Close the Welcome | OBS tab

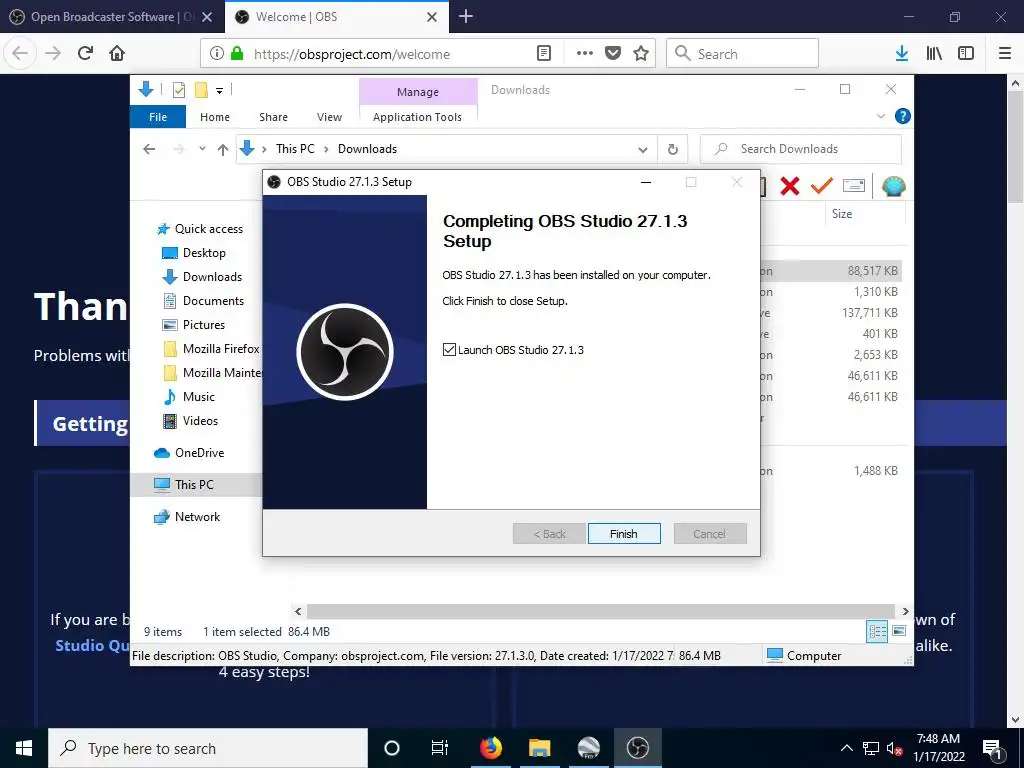click(432, 17)
